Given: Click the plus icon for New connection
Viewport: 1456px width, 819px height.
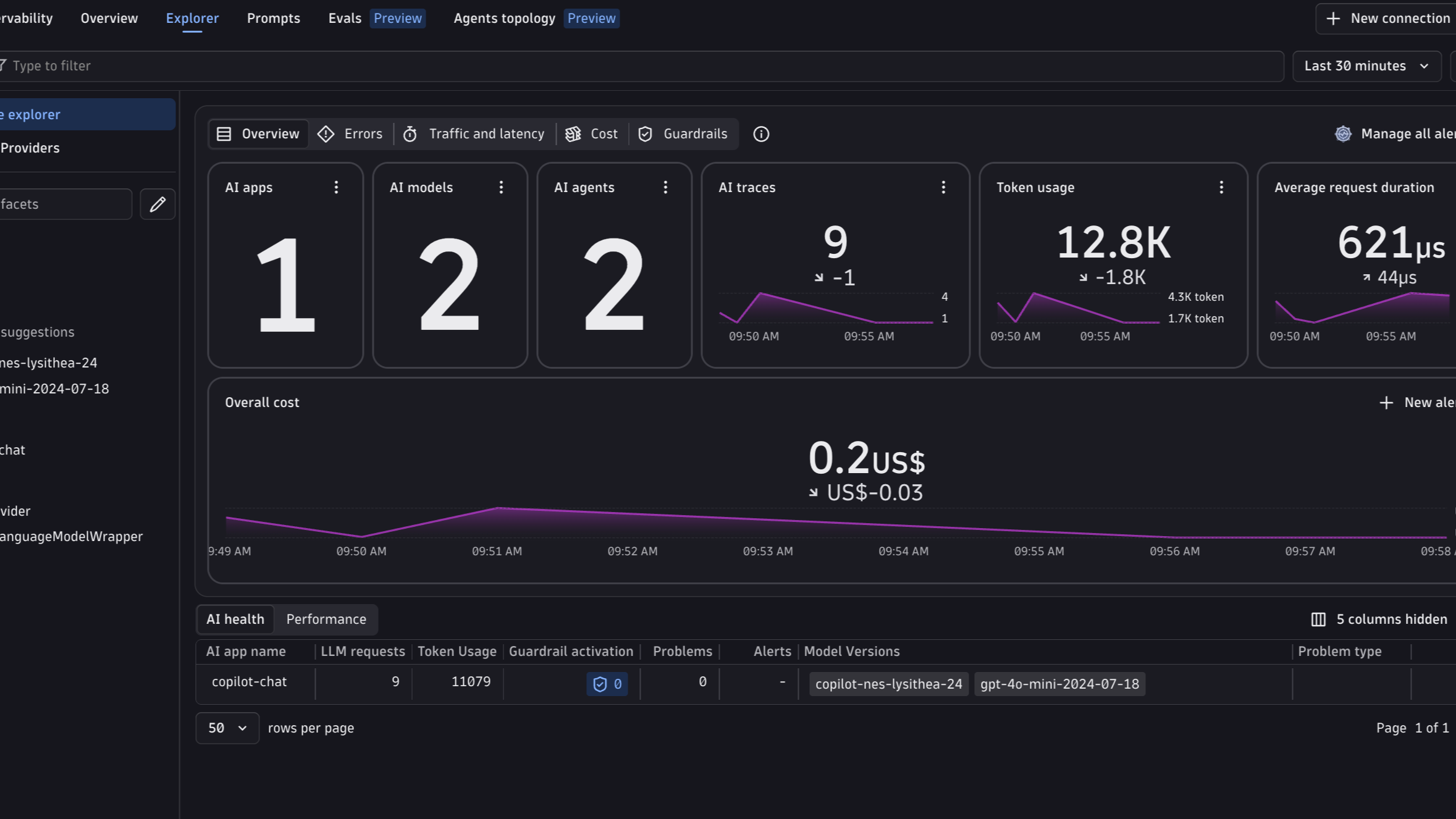Looking at the screenshot, I should pyautogui.click(x=1333, y=19).
